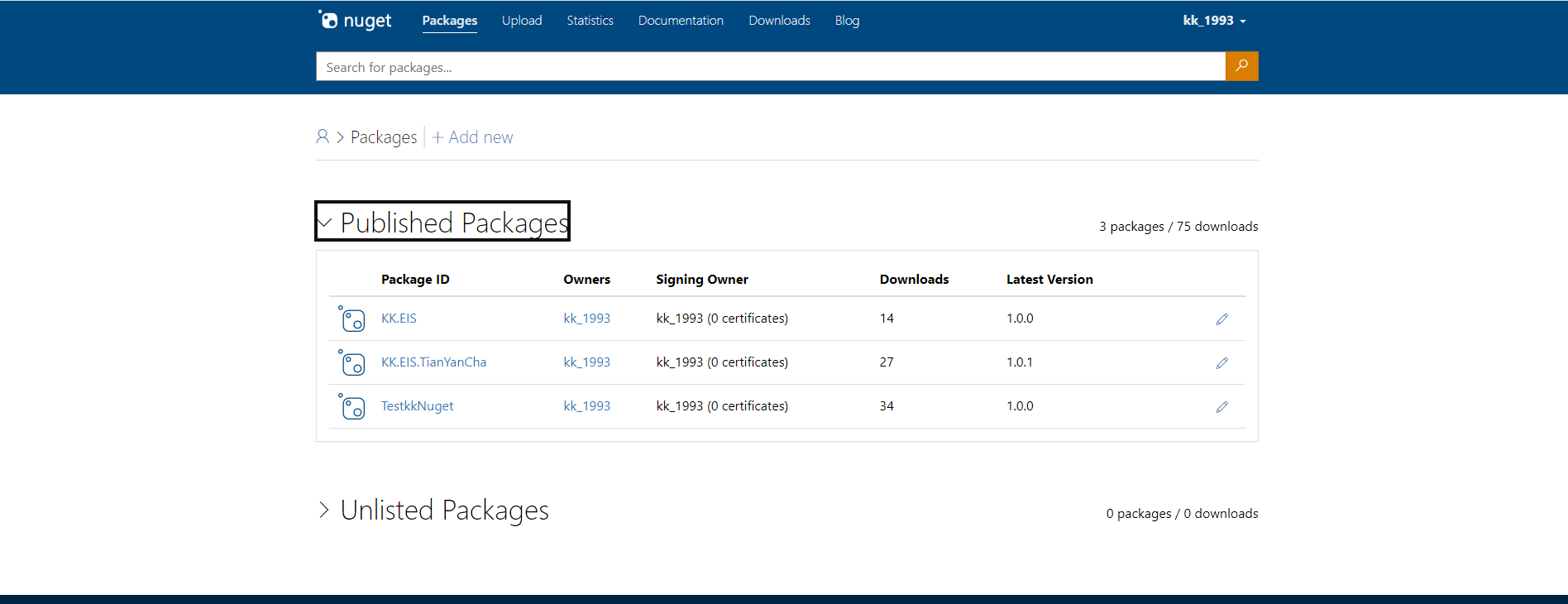Open the Documentation nav item
This screenshot has height=604, width=1568.
681,21
